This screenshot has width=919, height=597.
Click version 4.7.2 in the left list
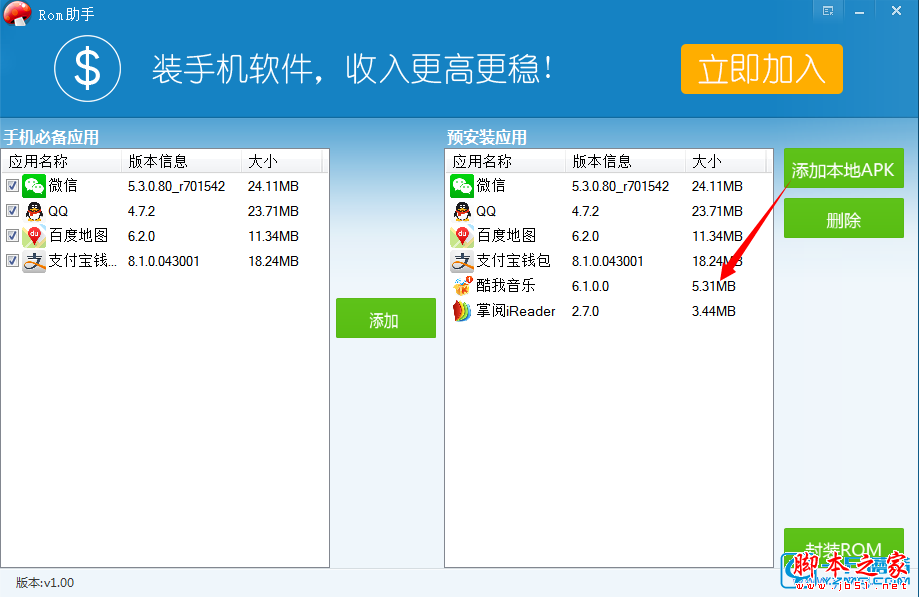coord(141,211)
